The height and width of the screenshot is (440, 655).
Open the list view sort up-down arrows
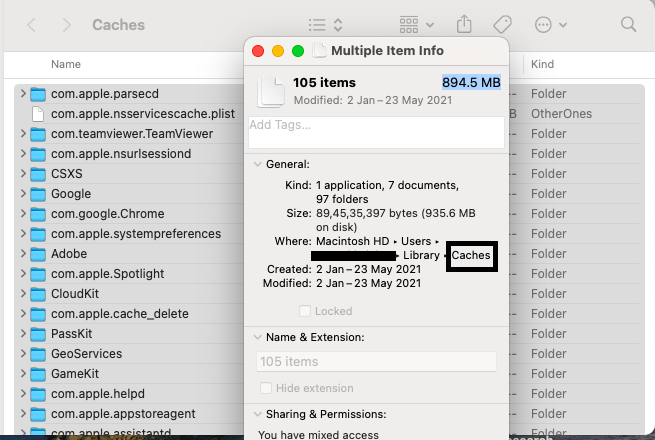[x=338, y=25]
